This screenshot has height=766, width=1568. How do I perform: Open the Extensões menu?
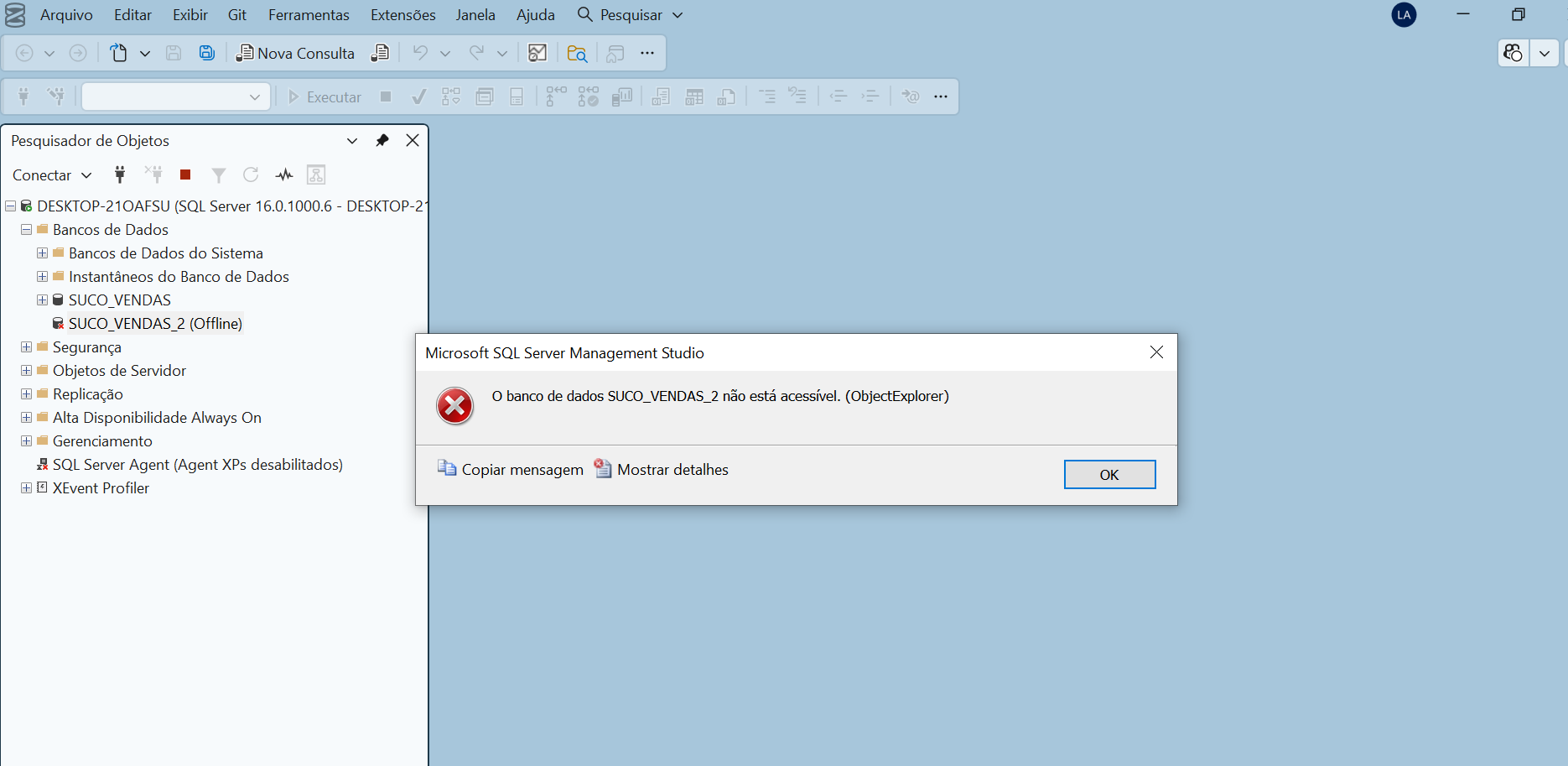click(x=403, y=15)
